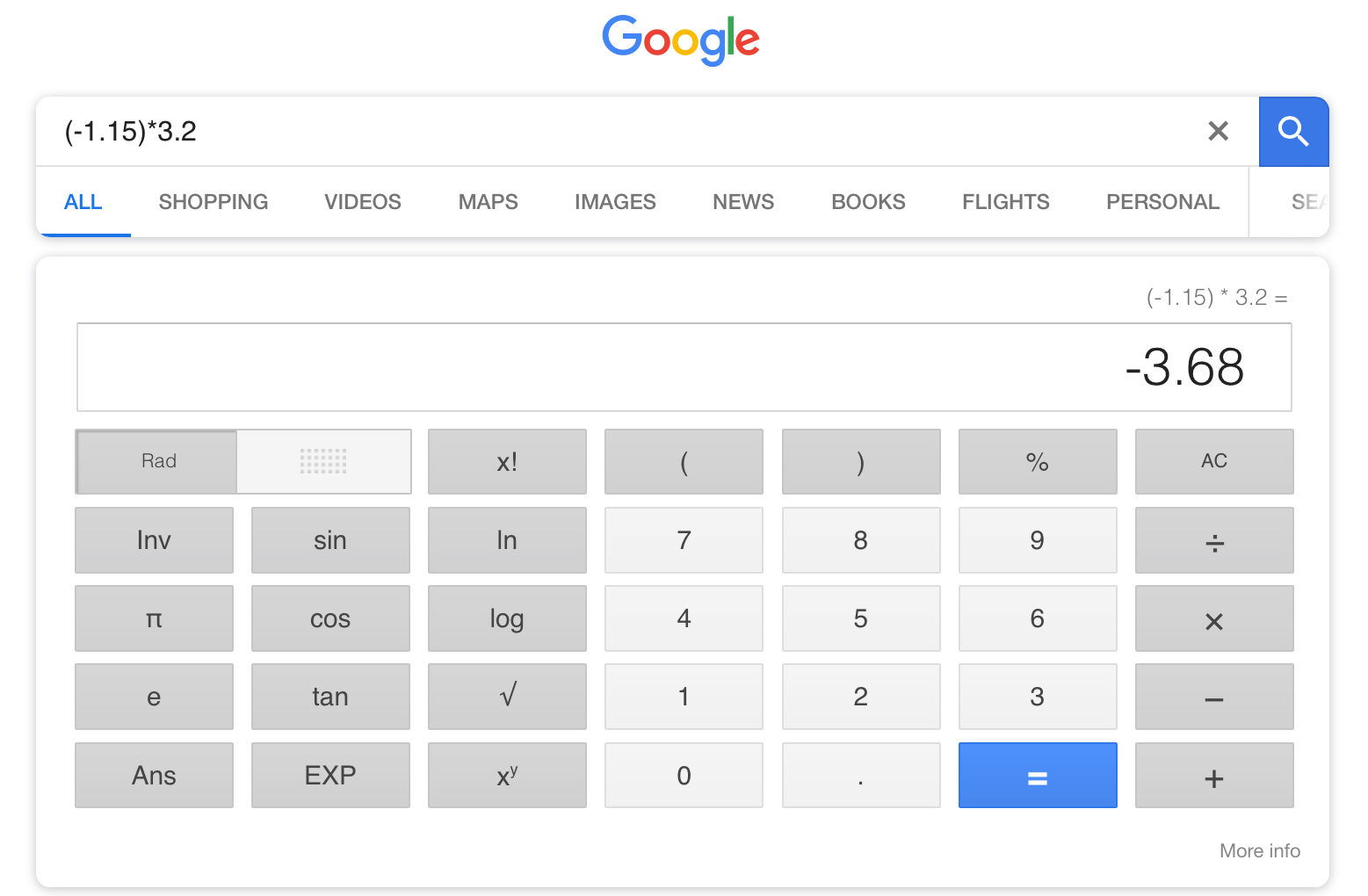Click in the search field with (-1.15)*3.2
The image size is (1368, 896).
click(x=615, y=132)
